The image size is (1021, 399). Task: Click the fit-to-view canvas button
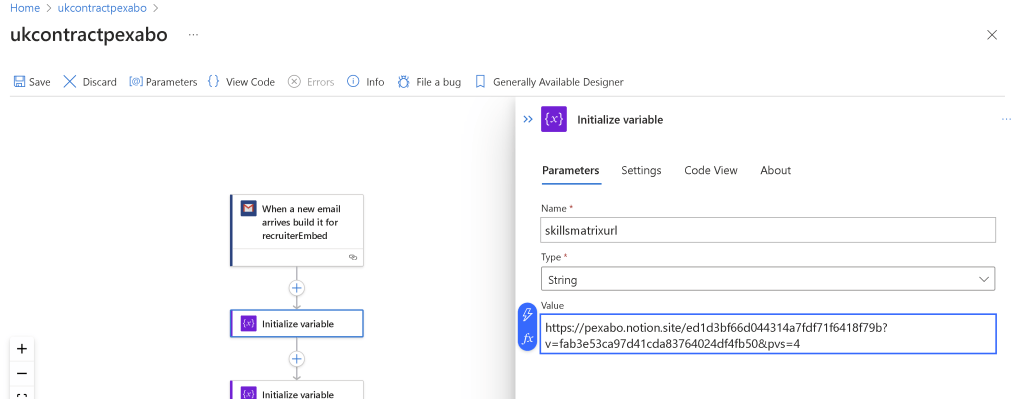(x=21, y=393)
